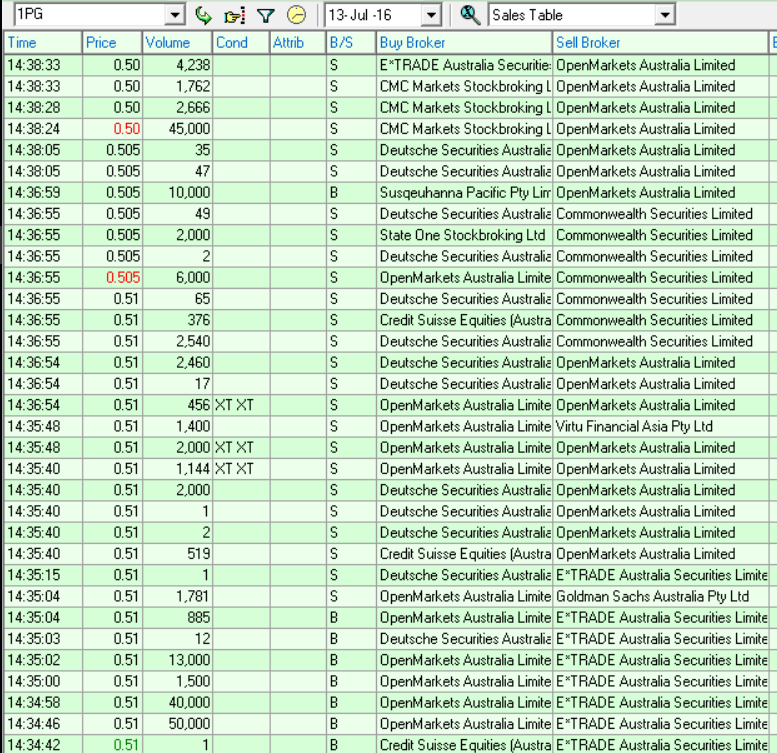Select the 14:38:28 time cell
This screenshot has height=753, width=777.
pyautogui.click(x=43, y=108)
